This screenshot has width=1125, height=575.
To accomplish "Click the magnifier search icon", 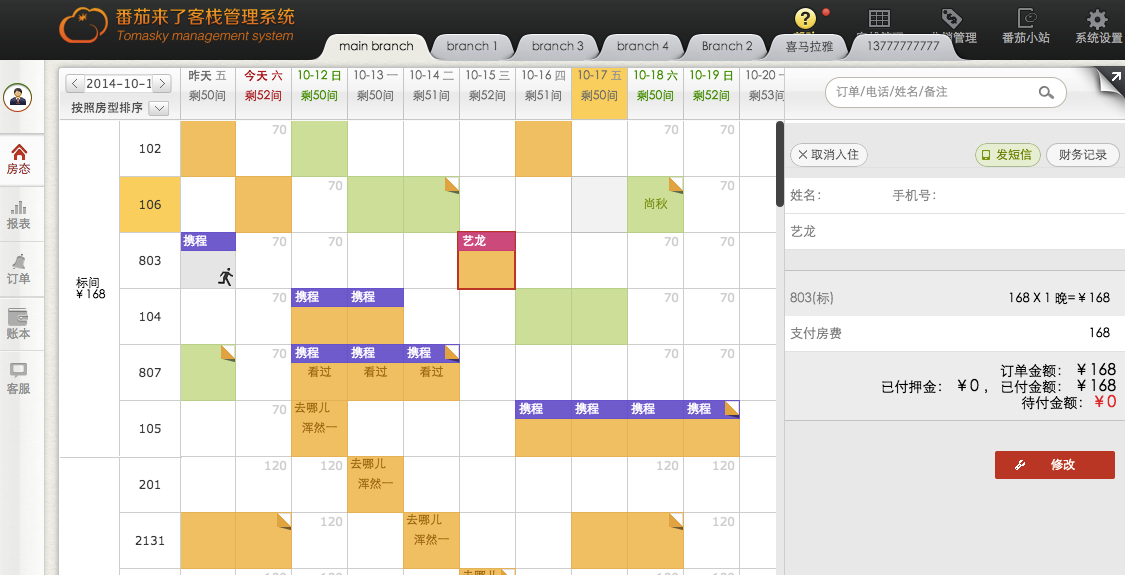I will pyautogui.click(x=1046, y=93).
